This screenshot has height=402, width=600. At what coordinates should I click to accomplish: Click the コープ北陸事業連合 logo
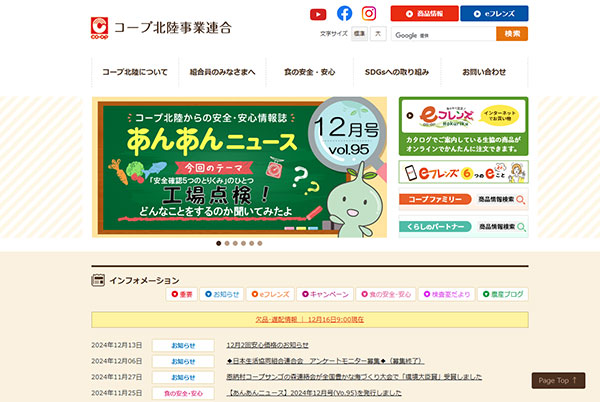tap(161, 28)
